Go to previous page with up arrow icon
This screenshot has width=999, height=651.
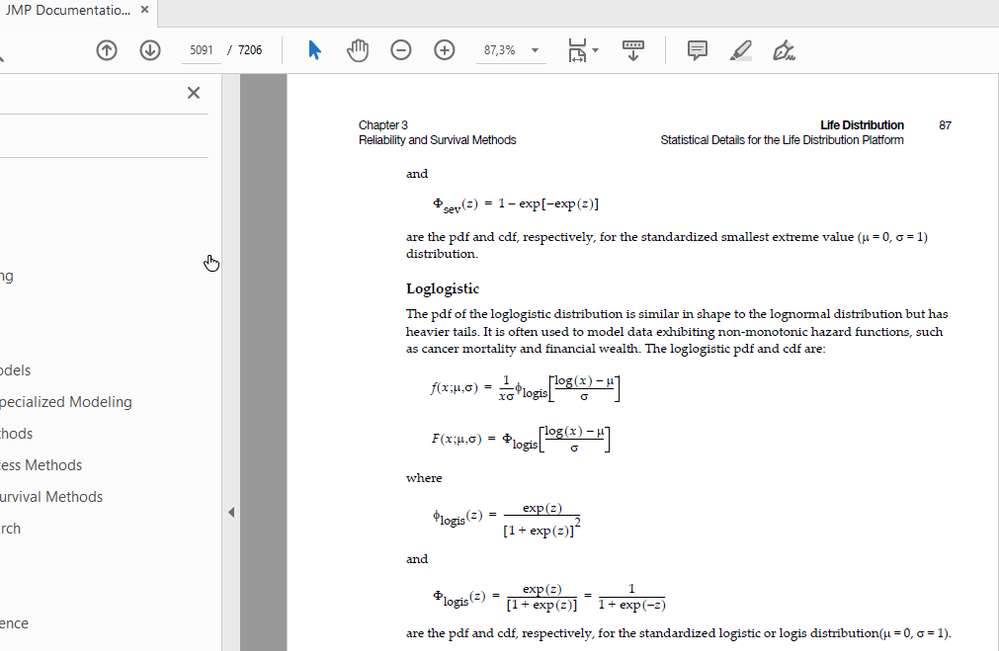point(106,50)
